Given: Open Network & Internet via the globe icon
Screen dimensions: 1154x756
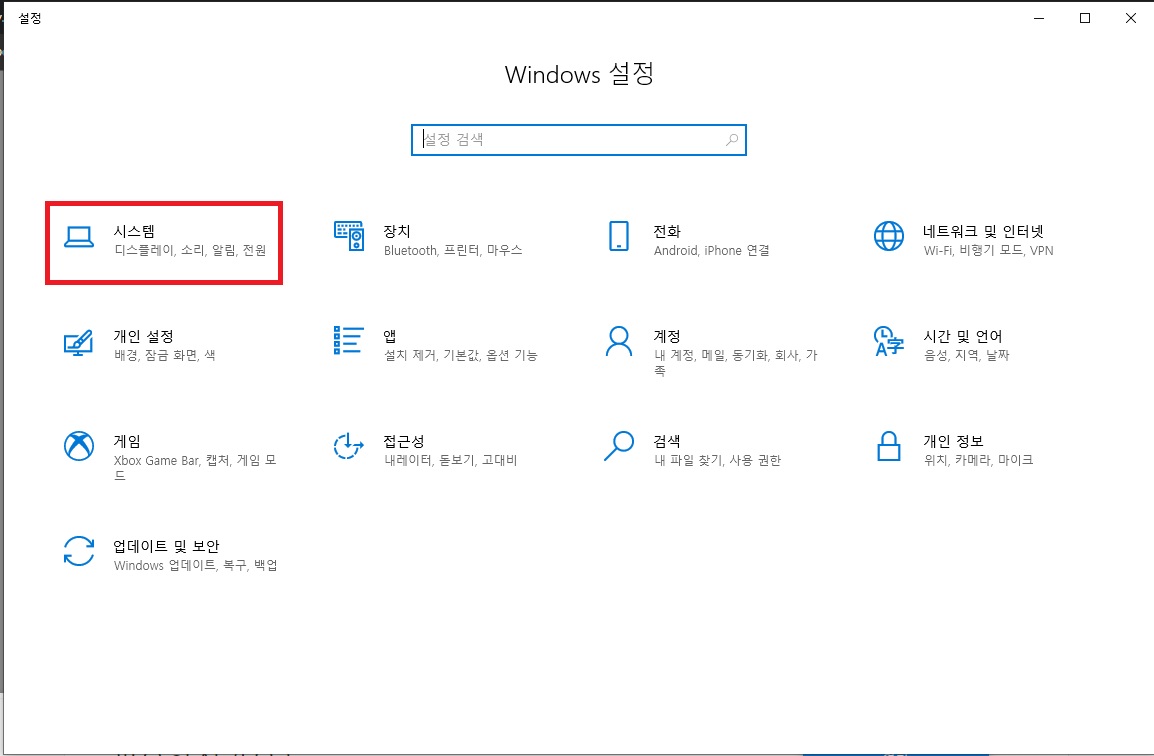Looking at the screenshot, I should [x=888, y=236].
